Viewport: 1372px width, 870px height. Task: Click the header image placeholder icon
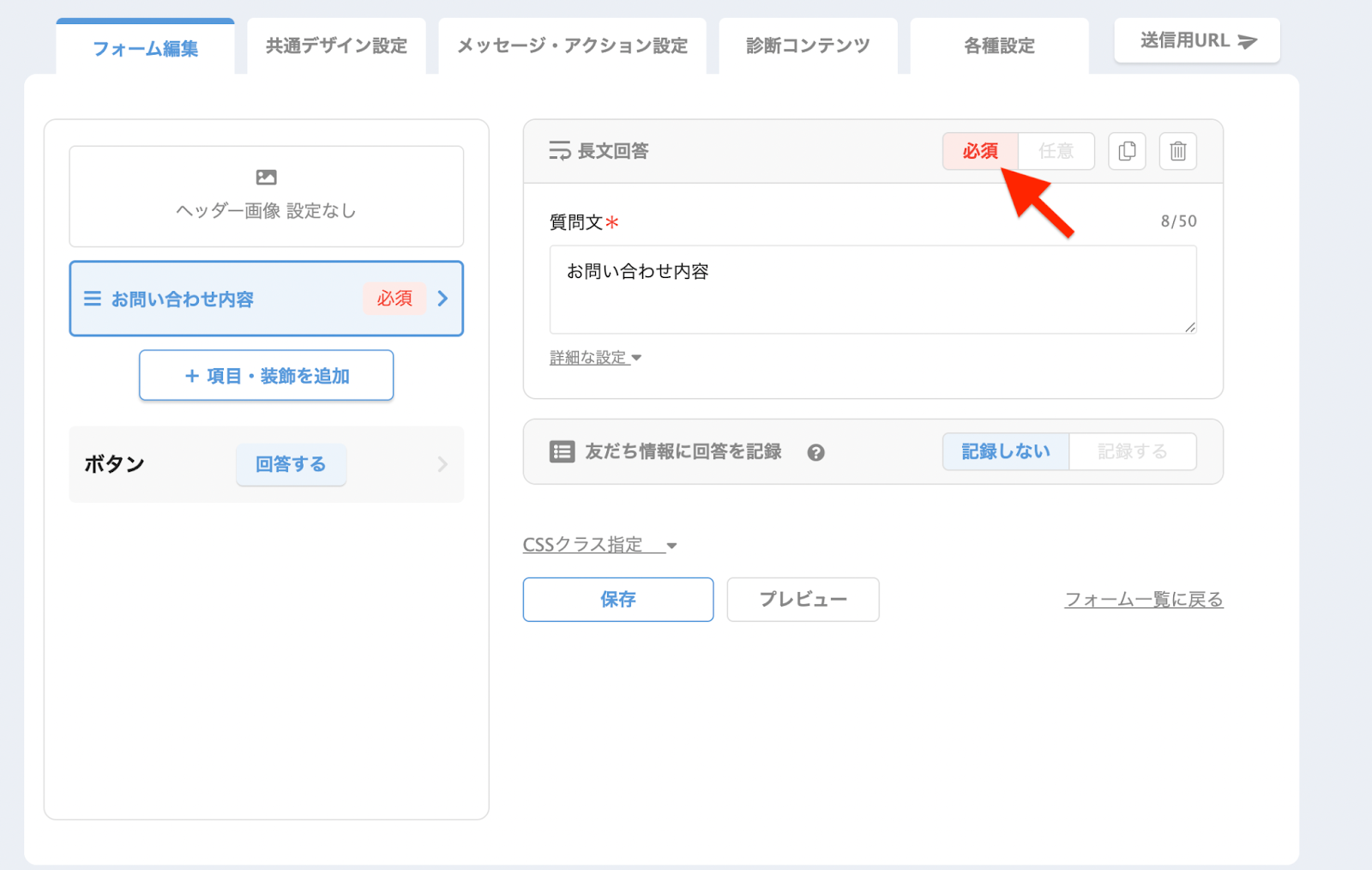click(x=266, y=178)
